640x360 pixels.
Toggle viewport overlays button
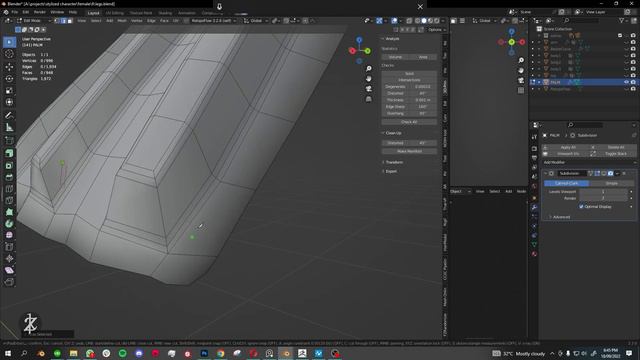pos(394,20)
